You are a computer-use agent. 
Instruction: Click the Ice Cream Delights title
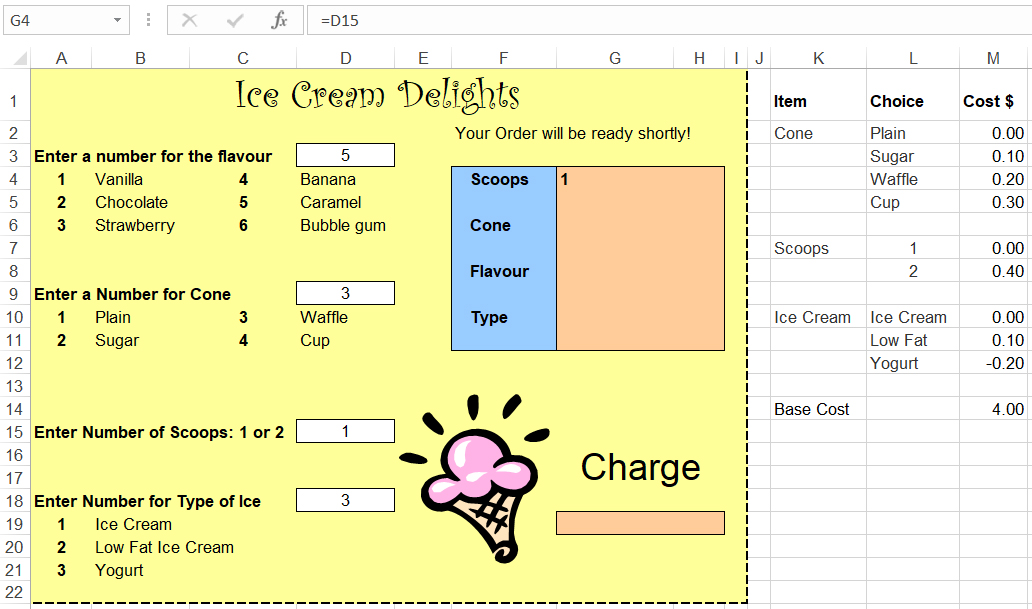tap(378, 95)
